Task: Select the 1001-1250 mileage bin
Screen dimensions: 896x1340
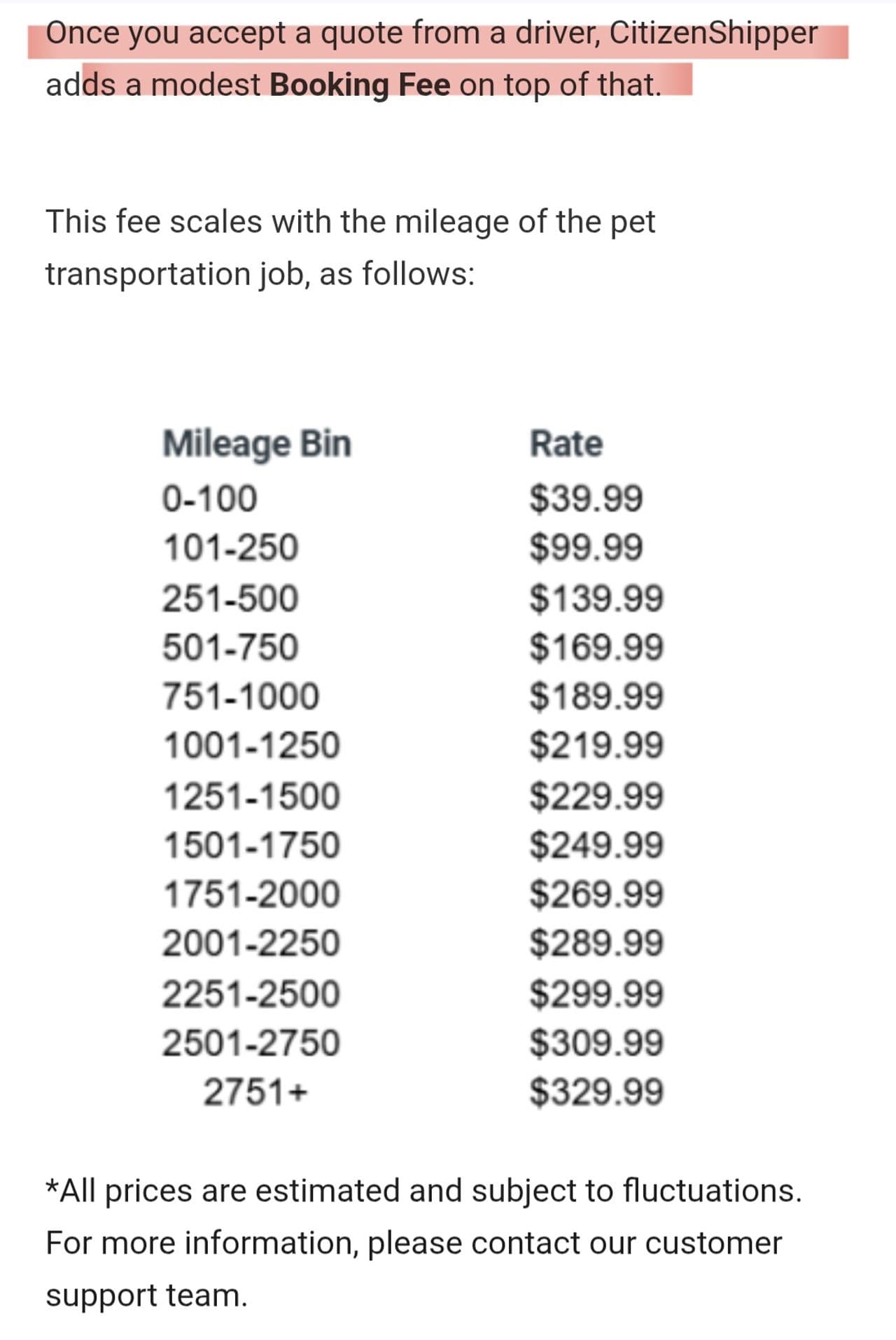Action: point(251,745)
